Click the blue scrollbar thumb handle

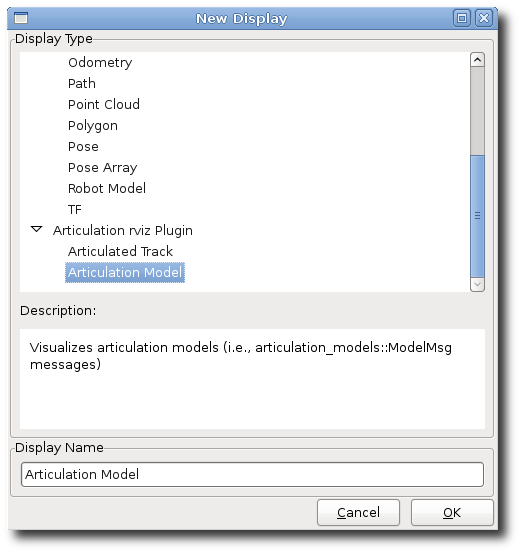click(477, 216)
